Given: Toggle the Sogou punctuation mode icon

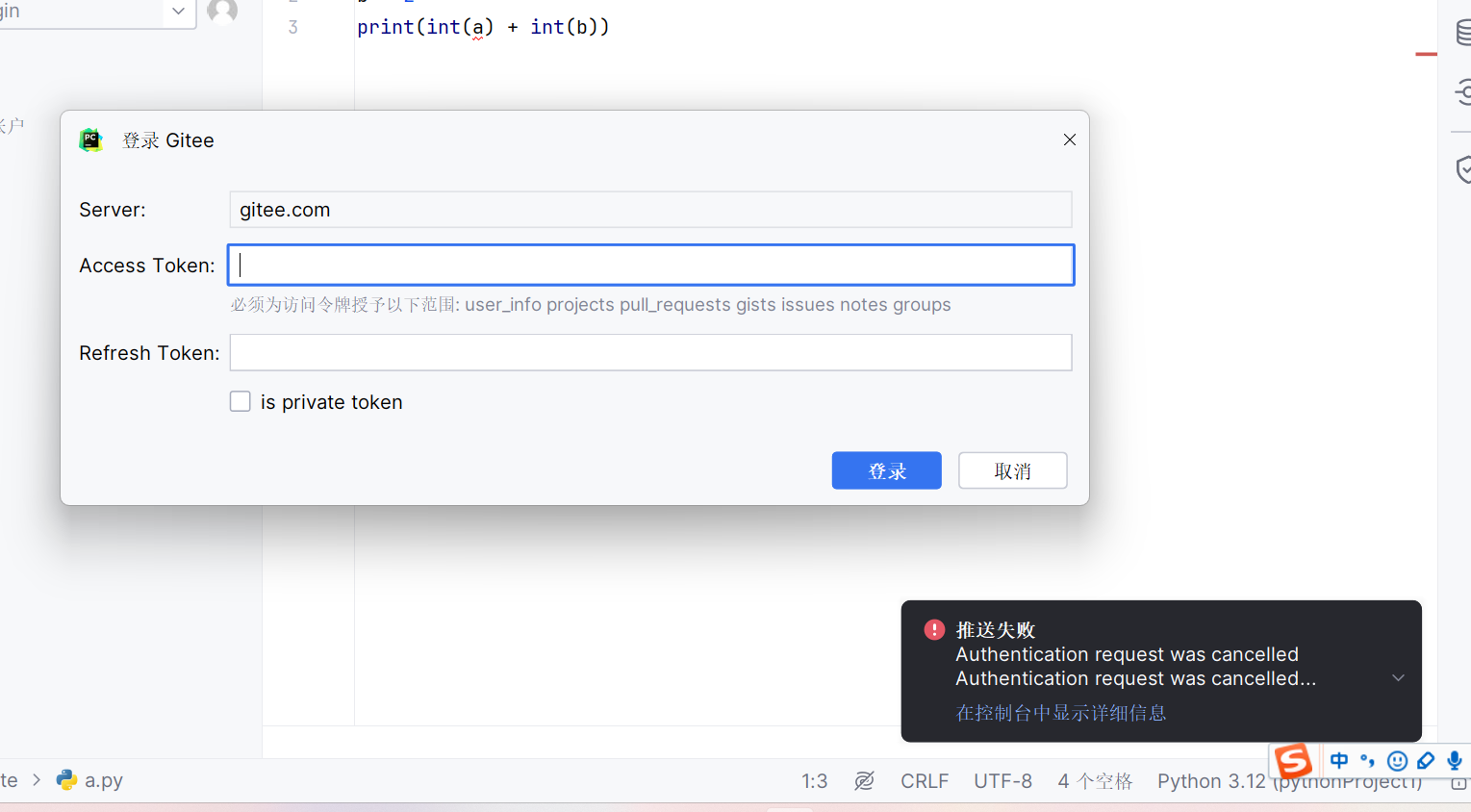Looking at the screenshot, I should click(1367, 761).
